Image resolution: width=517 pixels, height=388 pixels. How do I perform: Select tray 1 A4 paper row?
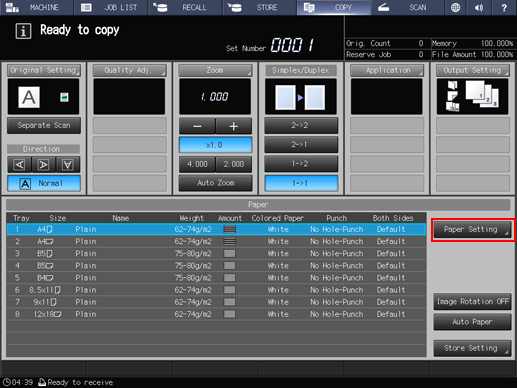[216, 229]
